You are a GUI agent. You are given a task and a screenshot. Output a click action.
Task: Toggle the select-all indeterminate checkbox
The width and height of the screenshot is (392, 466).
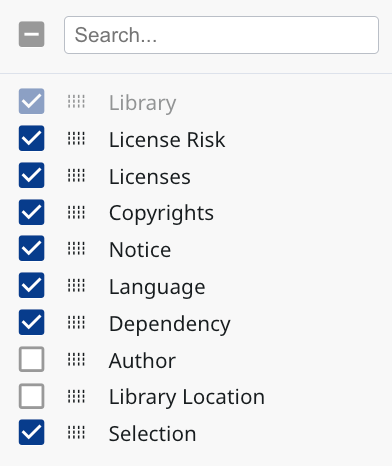coord(31,34)
